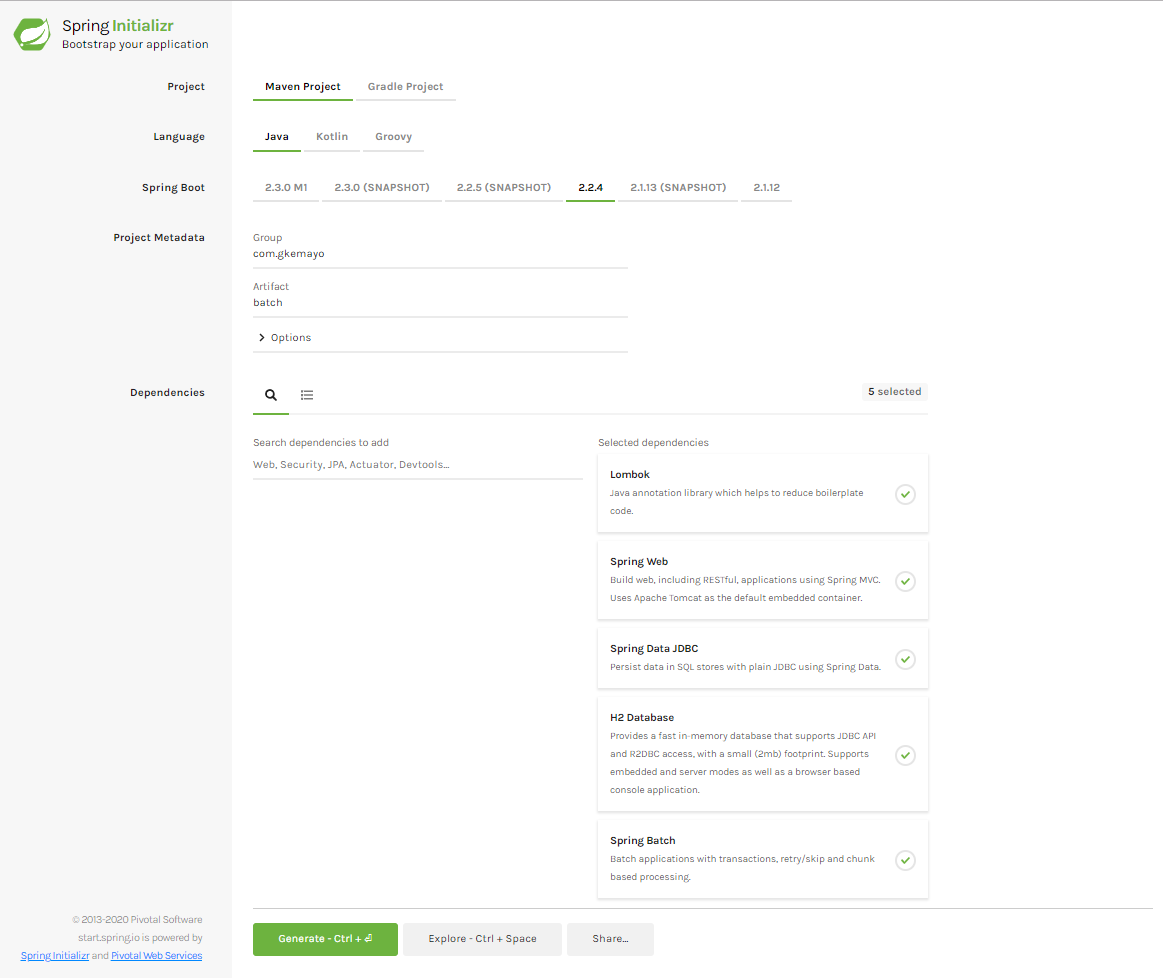Select the search dependencies magnifier icon

coord(270,394)
